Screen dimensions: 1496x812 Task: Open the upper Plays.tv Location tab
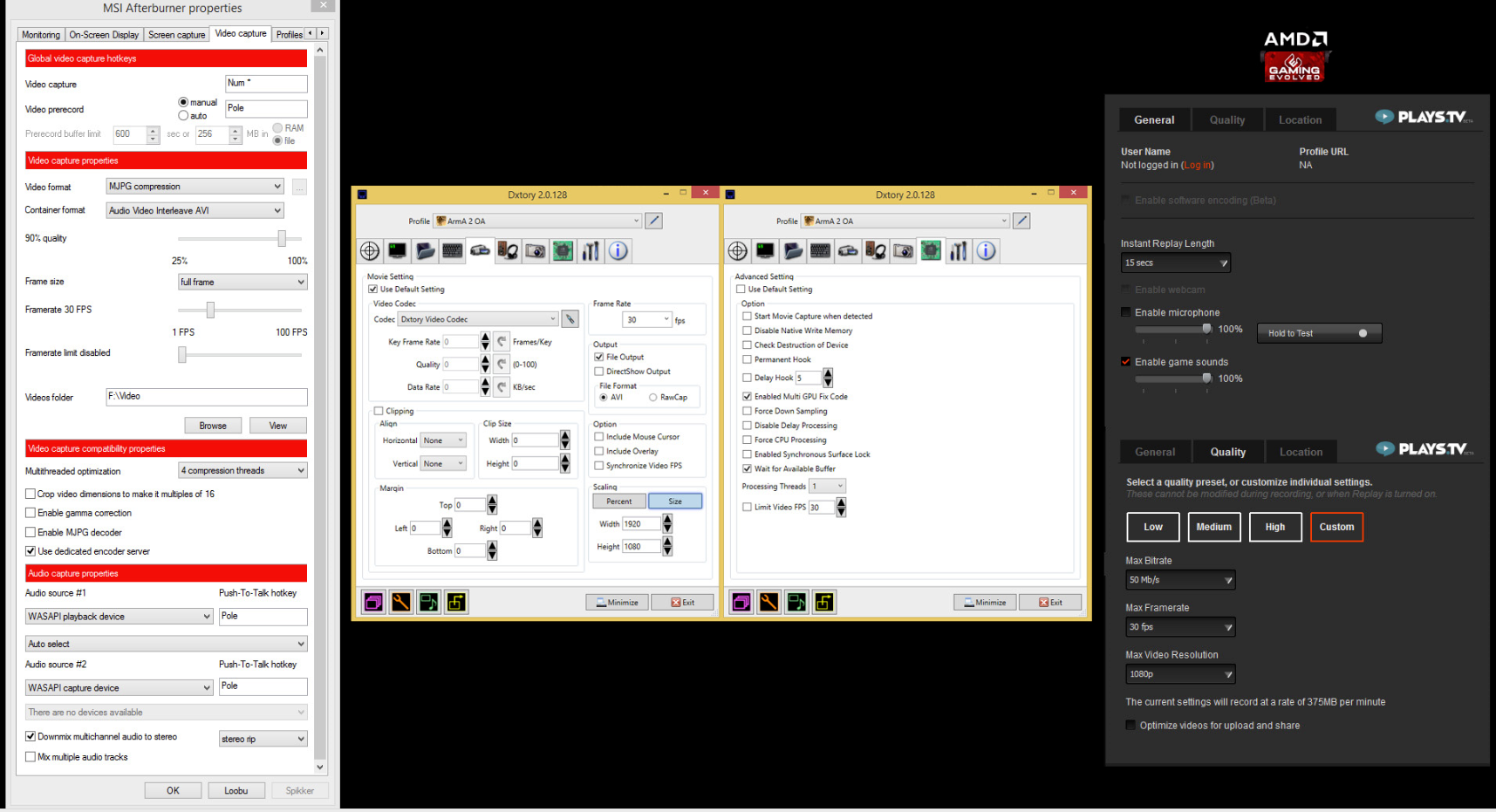pyautogui.click(x=1300, y=120)
